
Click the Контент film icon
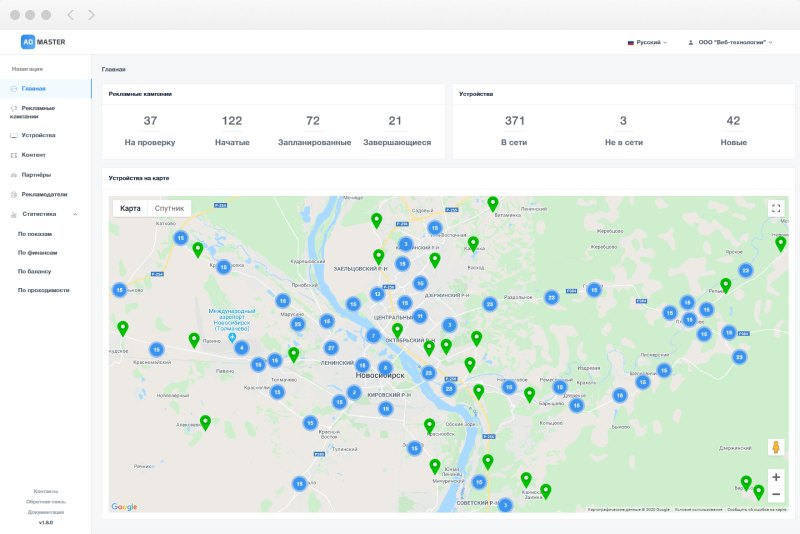(x=14, y=155)
